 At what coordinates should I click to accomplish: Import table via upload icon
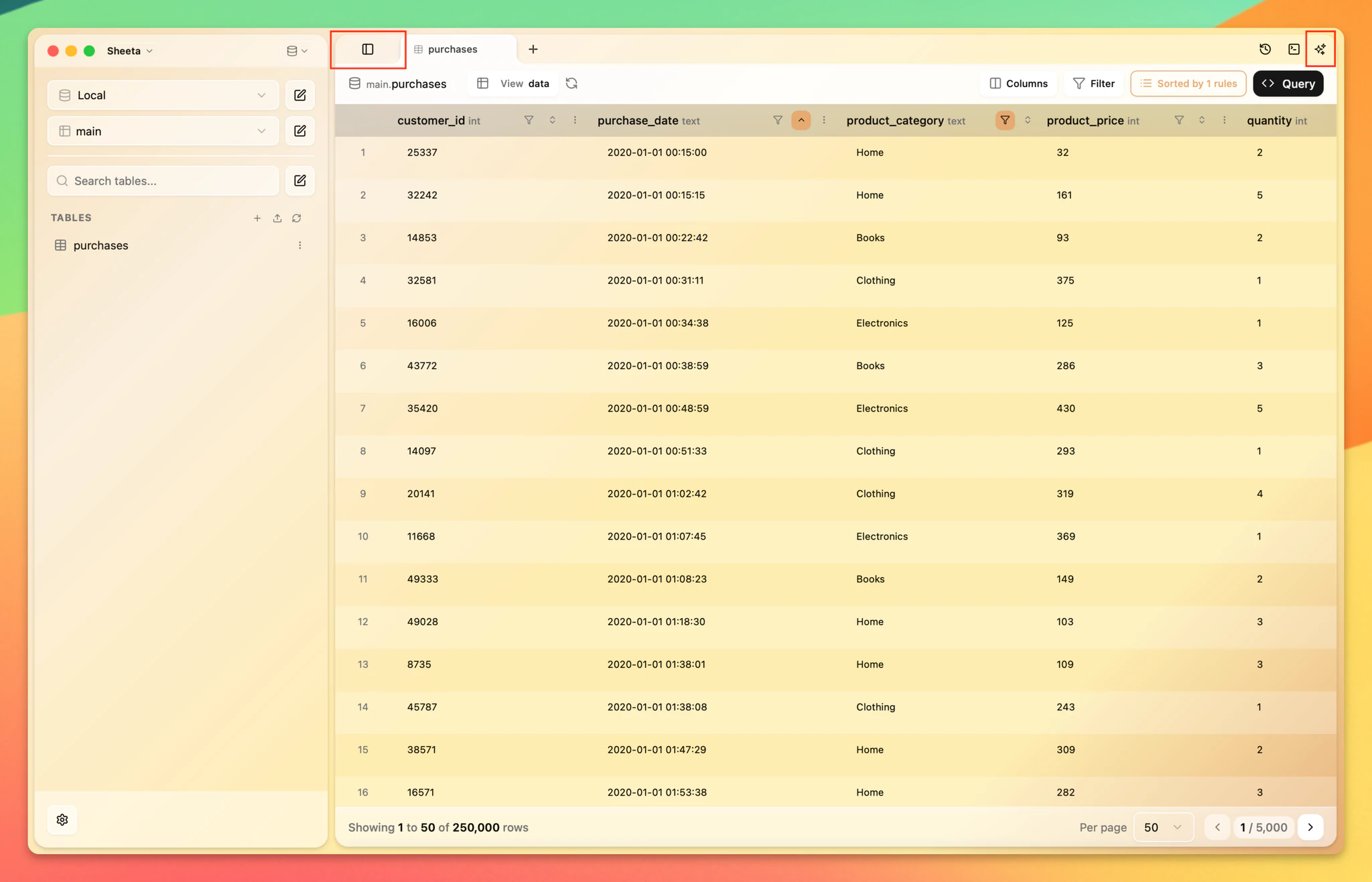click(277, 218)
